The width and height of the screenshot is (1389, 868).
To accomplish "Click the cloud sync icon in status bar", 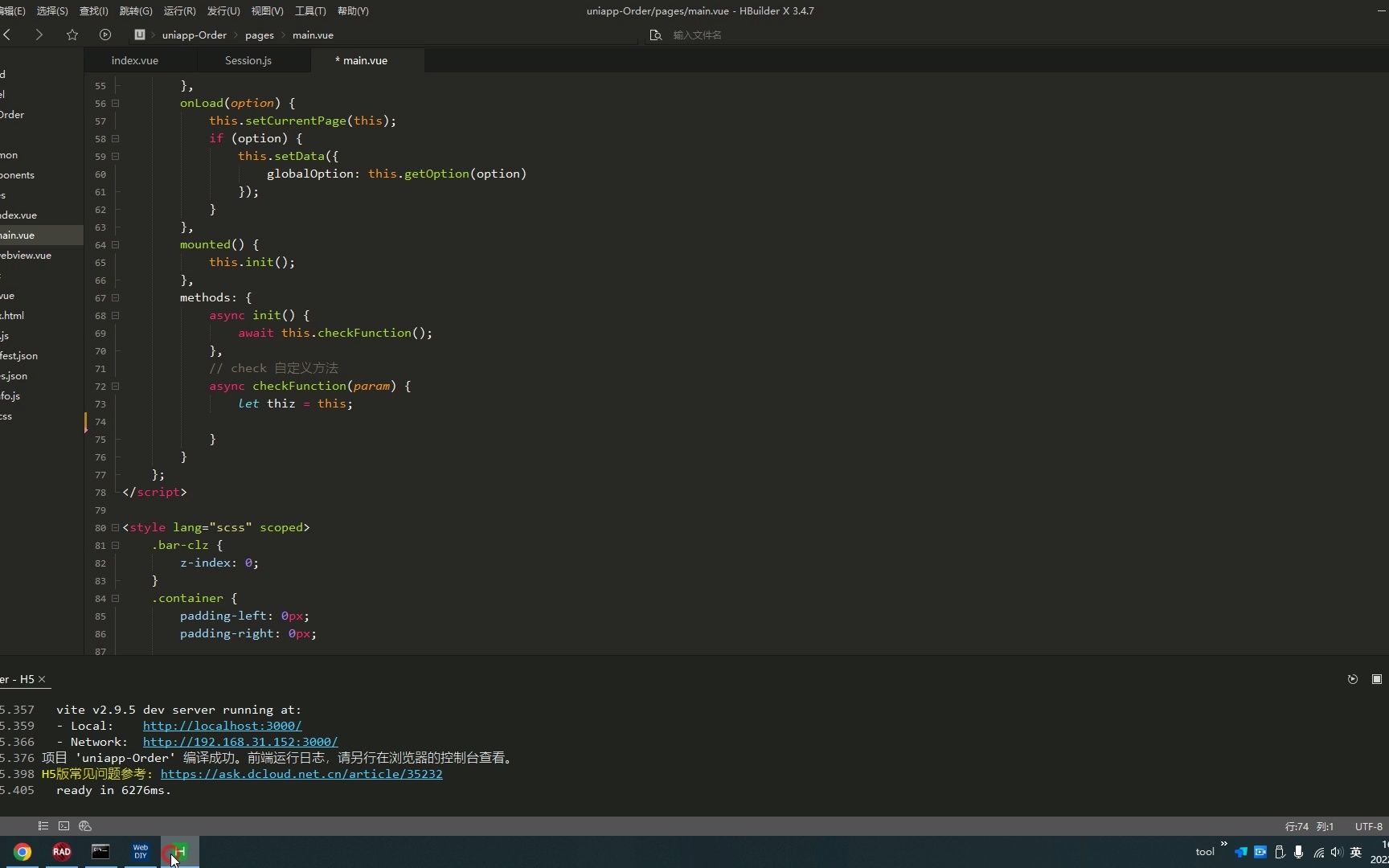I will click(x=85, y=825).
